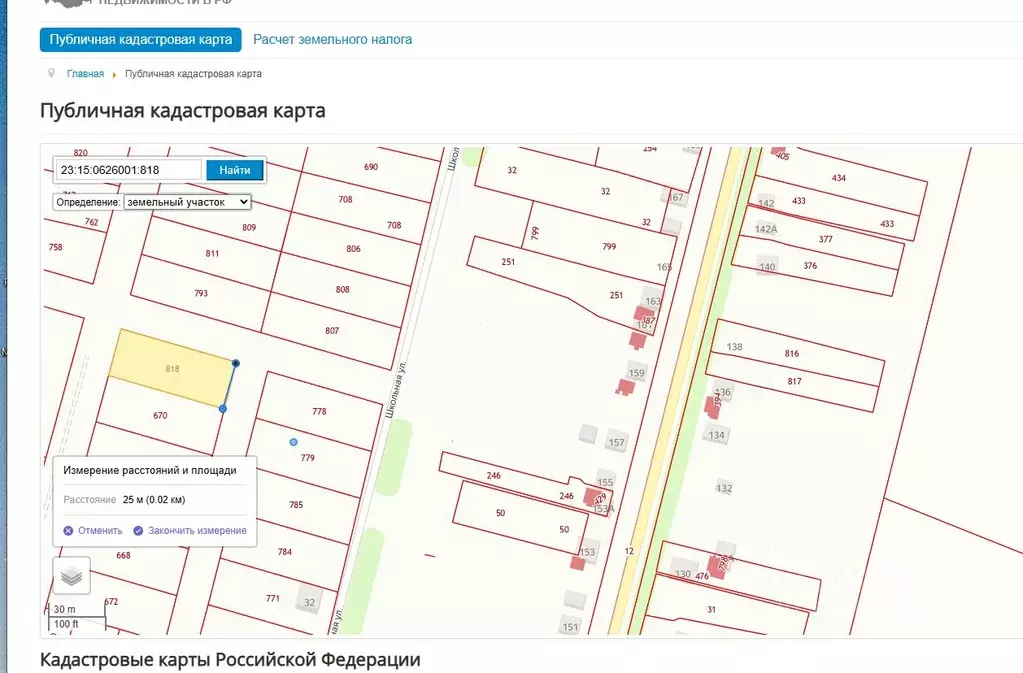Click the 'Главная' breadcrumb link
1023x673 pixels.
[85, 74]
